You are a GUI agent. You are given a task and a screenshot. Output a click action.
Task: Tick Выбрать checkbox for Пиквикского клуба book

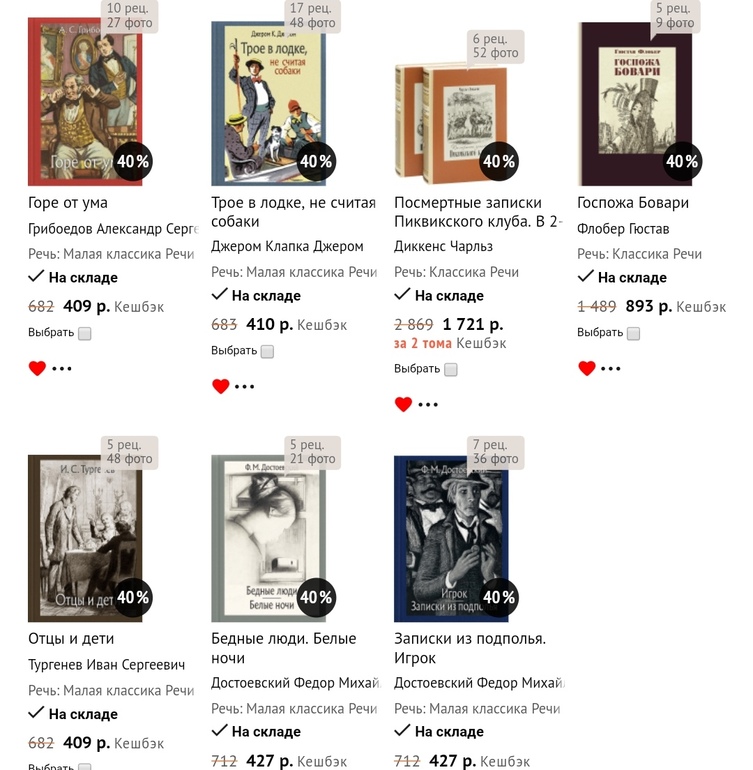pos(451,370)
